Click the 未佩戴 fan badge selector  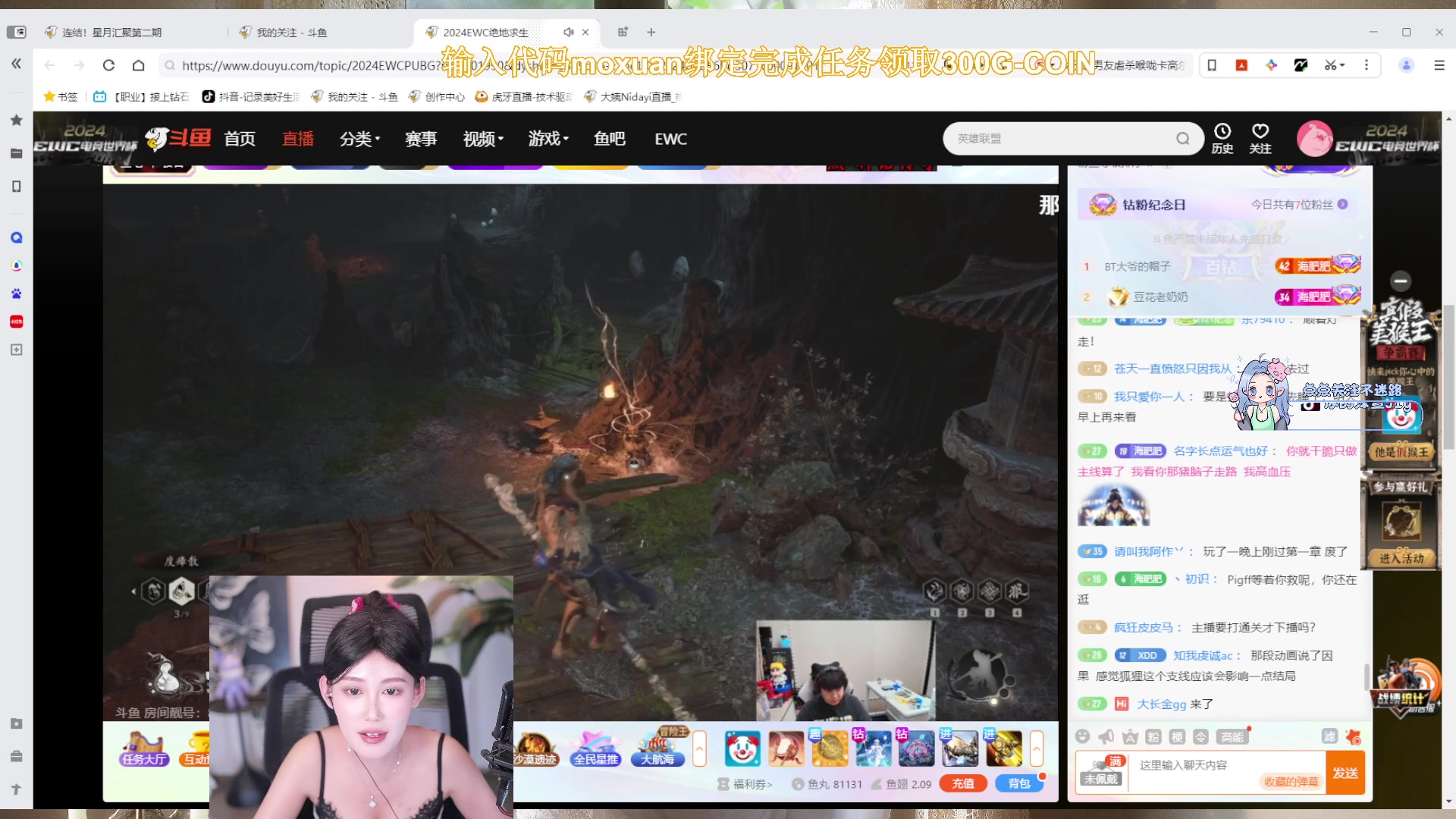click(x=1101, y=772)
